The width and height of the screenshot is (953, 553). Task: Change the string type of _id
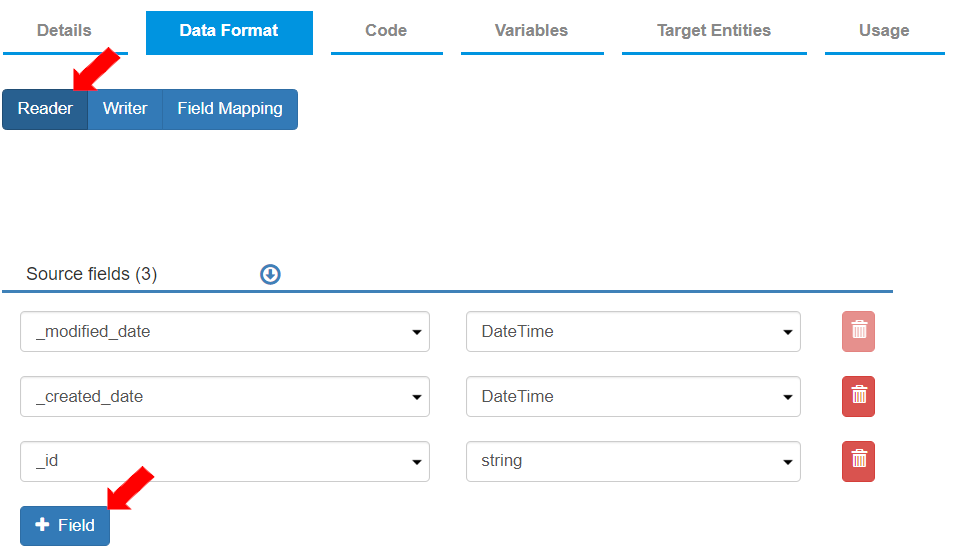(633, 461)
